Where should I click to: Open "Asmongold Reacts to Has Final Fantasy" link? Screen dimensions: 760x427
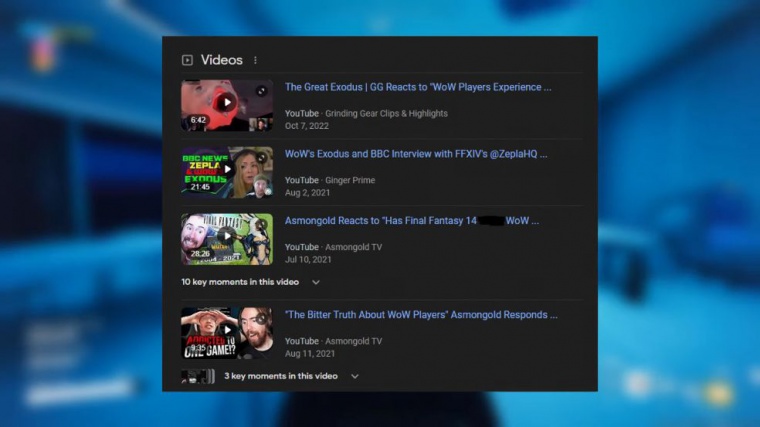[411, 220]
